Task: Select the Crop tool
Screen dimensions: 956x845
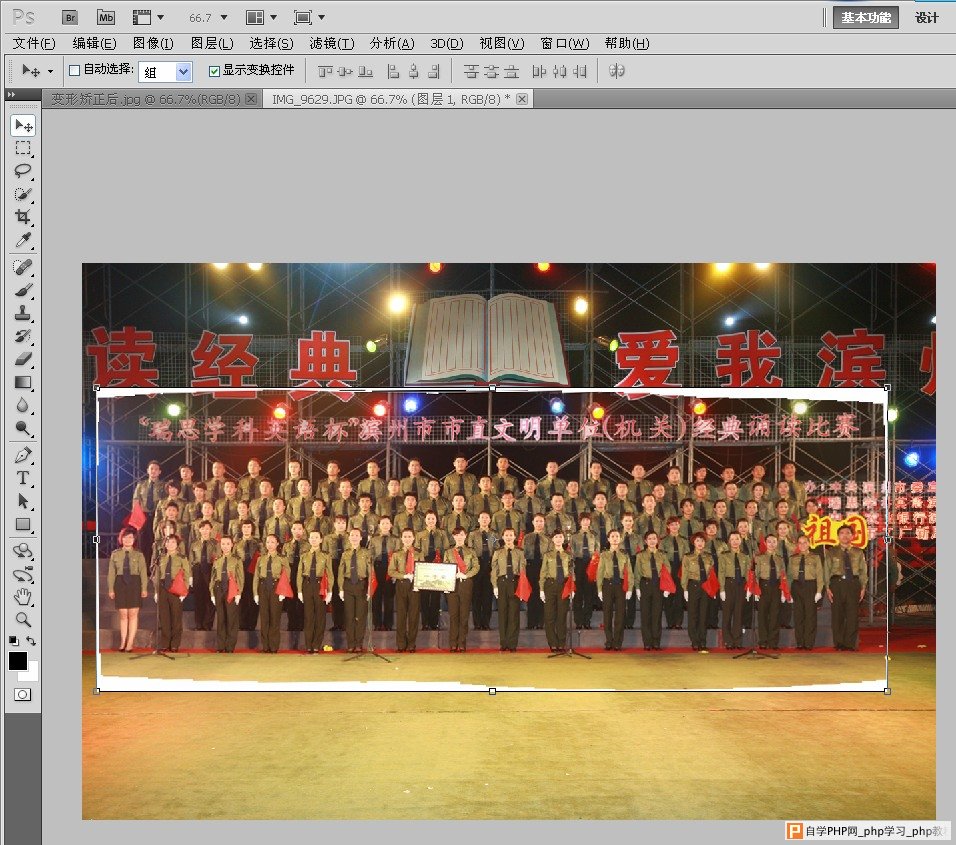Action: [23, 217]
